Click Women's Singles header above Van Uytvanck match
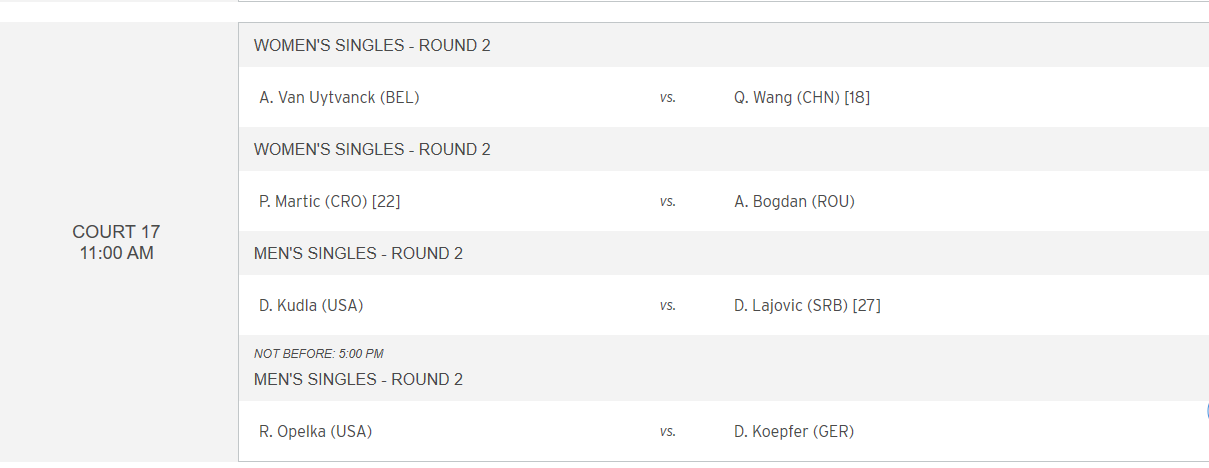This screenshot has width=1209, height=468. (x=372, y=46)
